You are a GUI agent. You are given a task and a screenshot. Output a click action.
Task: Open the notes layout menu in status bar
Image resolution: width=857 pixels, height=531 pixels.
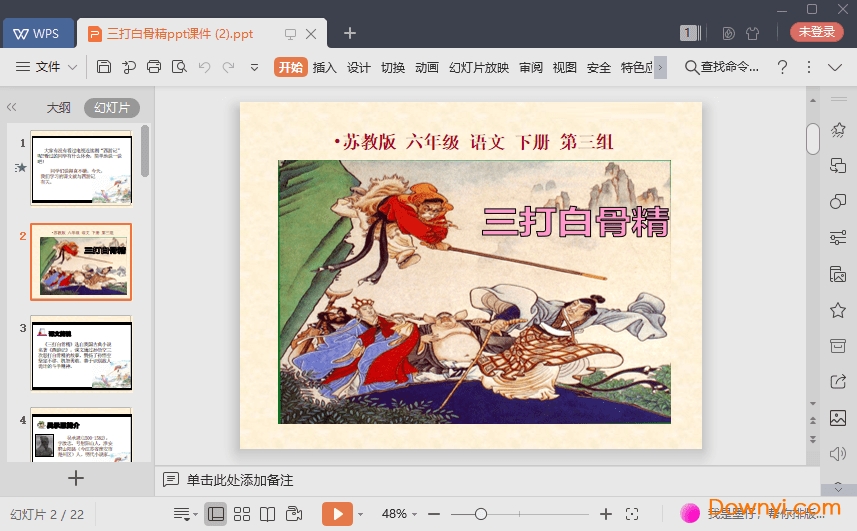185,514
